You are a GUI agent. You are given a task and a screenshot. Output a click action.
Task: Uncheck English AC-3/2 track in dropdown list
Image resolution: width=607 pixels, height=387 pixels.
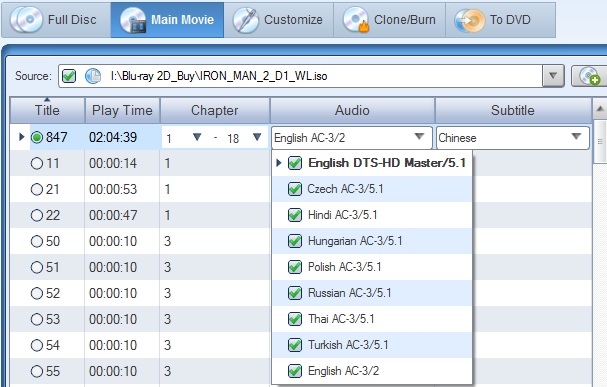[295, 371]
